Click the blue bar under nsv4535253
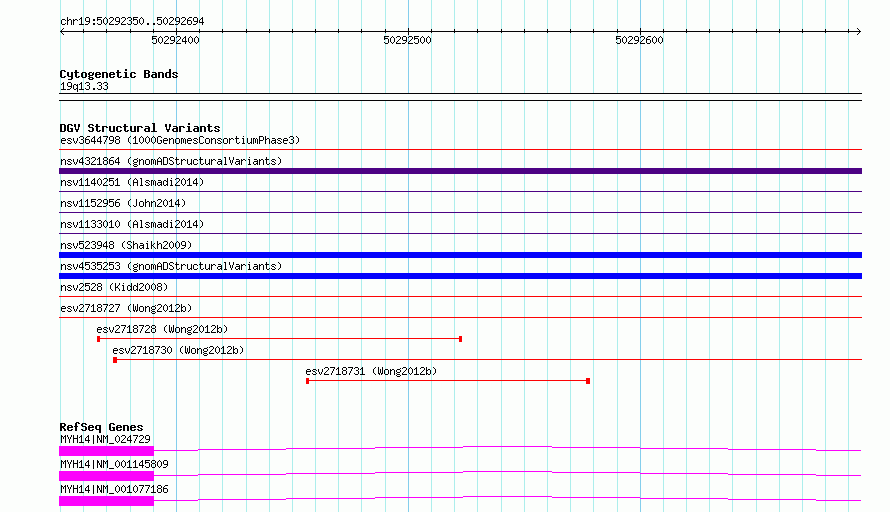The width and height of the screenshot is (890, 512). (x=460, y=276)
